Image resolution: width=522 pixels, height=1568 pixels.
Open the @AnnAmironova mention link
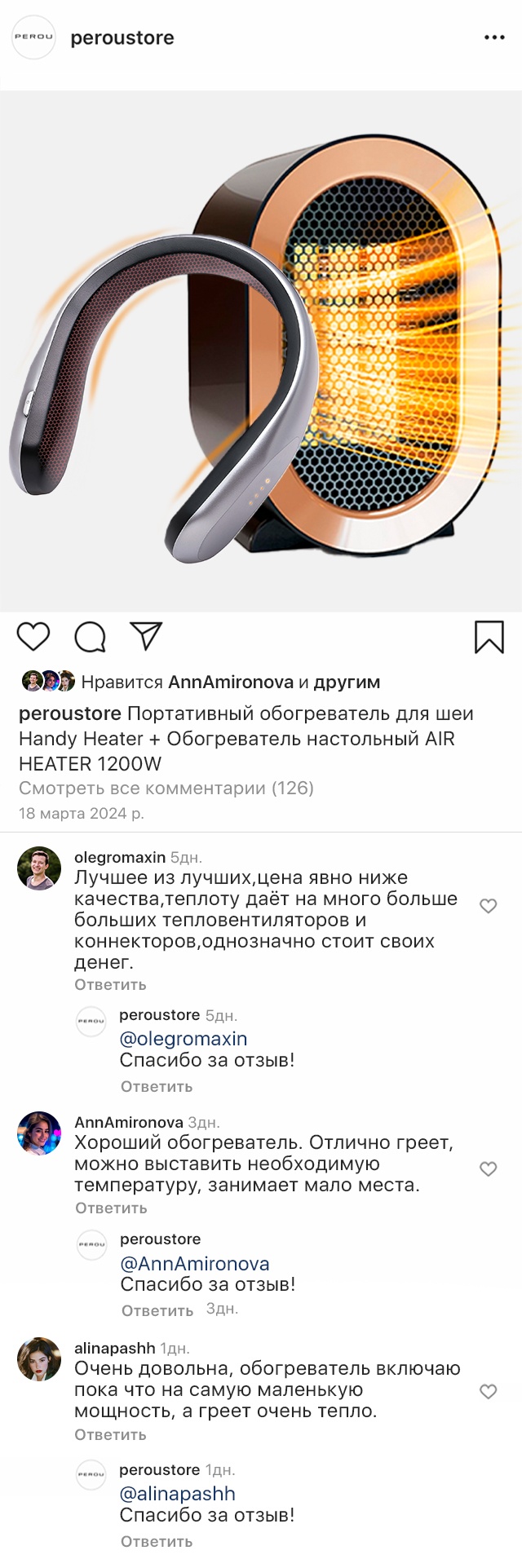coord(195,1264)
